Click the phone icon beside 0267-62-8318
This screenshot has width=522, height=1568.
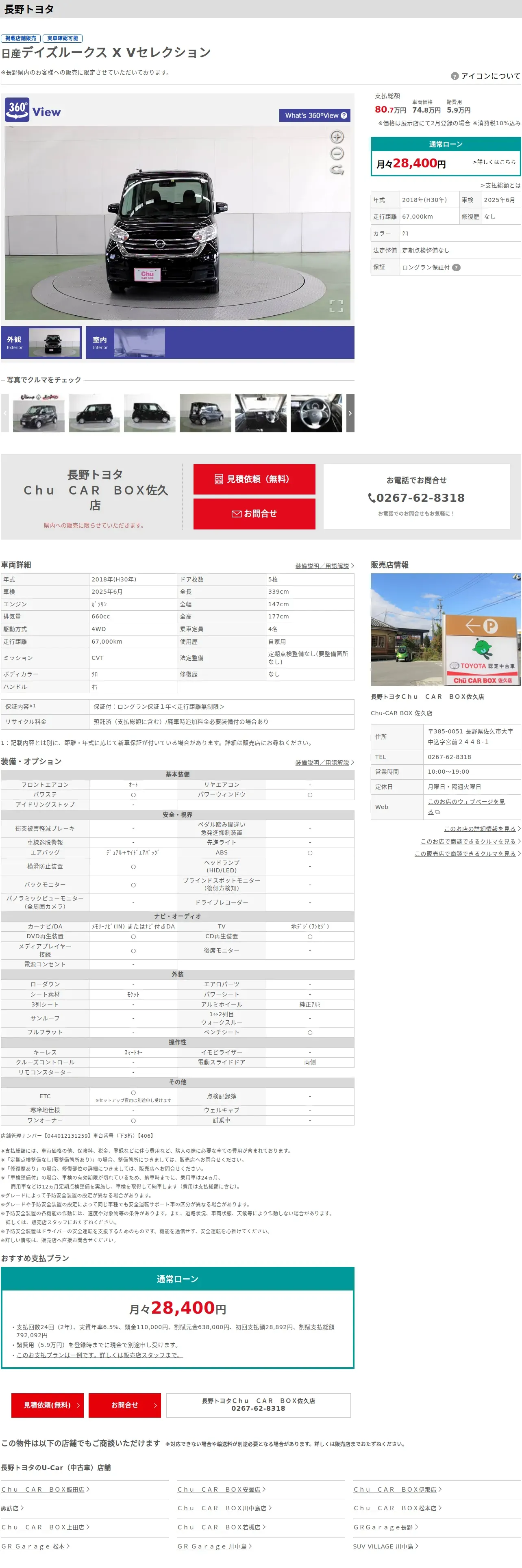[x=372, y=498]
